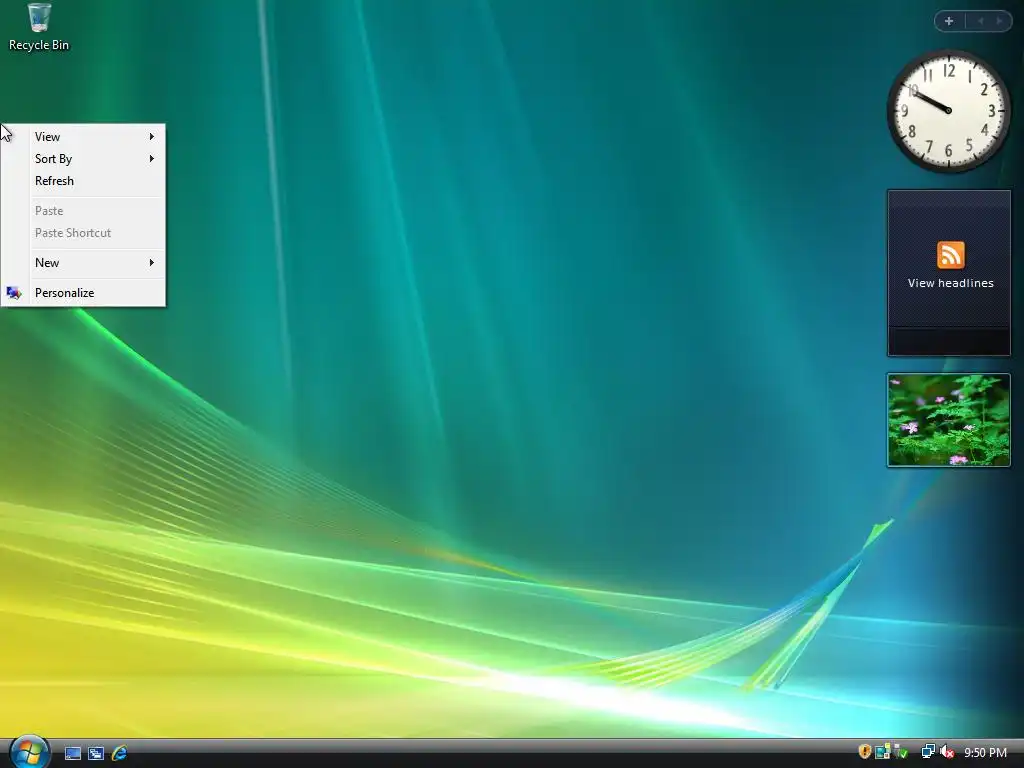1024x768 pixels.
Task: Expand the arrow next to Sort By
Action: click(152, 159)
